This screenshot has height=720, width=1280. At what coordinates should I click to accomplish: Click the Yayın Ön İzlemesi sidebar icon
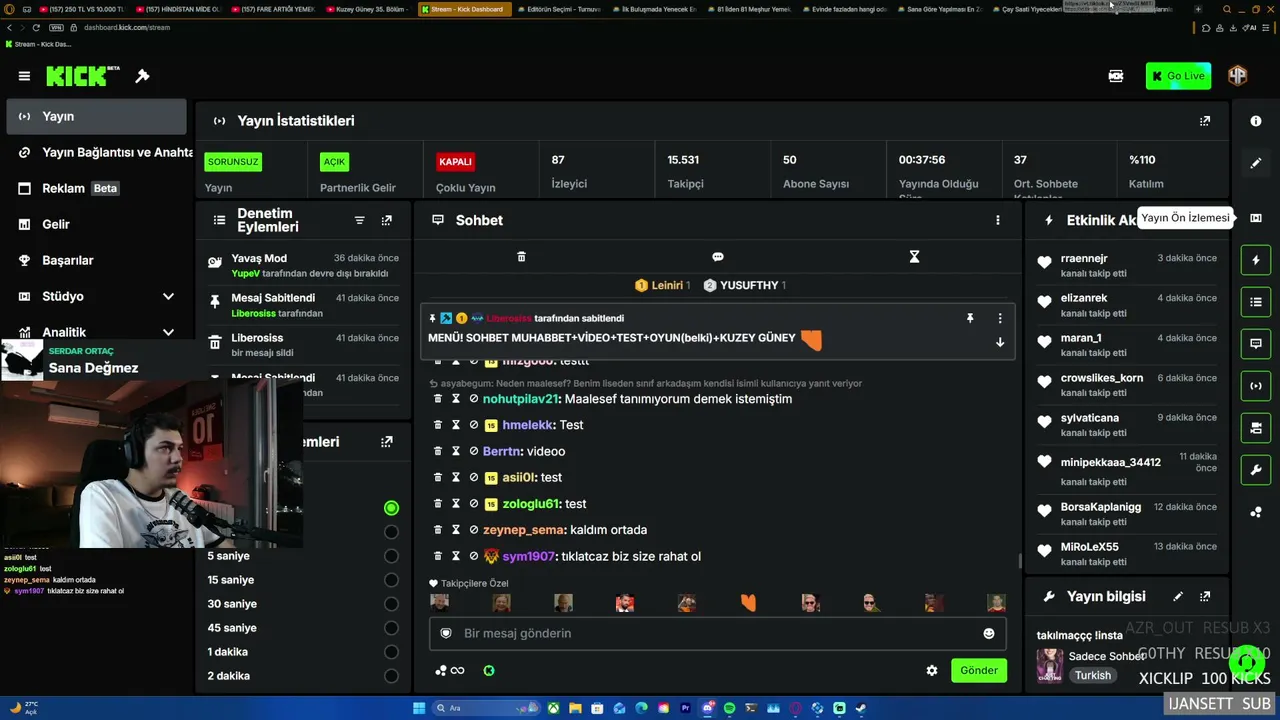tap(1256, 218)
